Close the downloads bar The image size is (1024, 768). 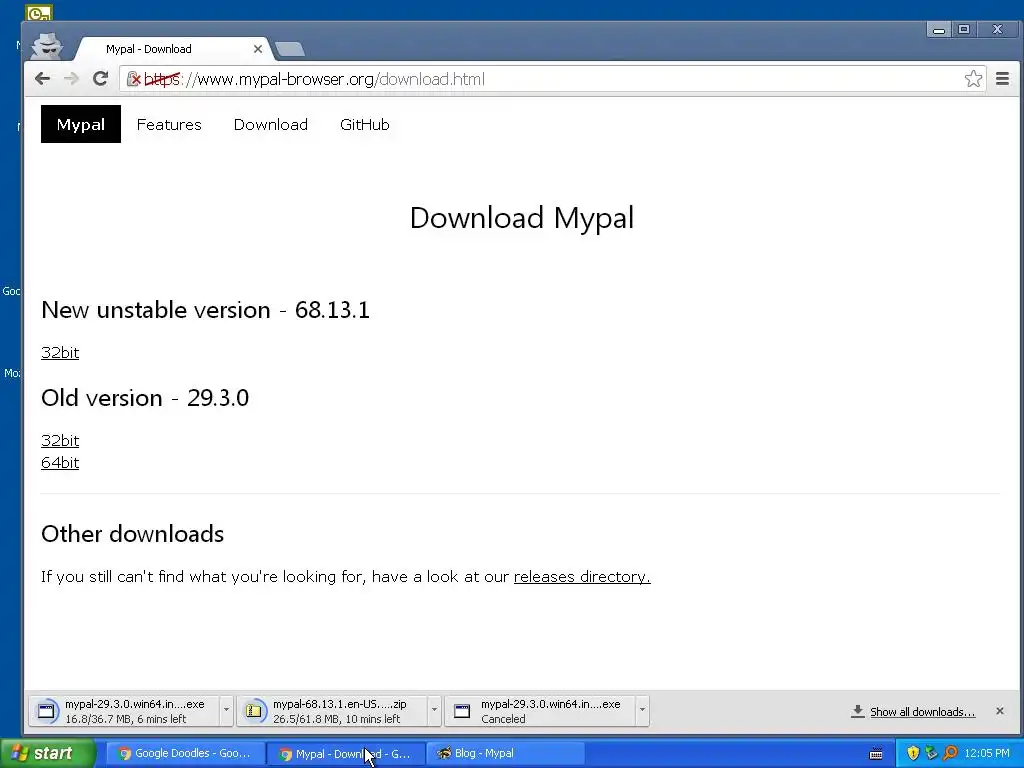click(x=999, y=711)
